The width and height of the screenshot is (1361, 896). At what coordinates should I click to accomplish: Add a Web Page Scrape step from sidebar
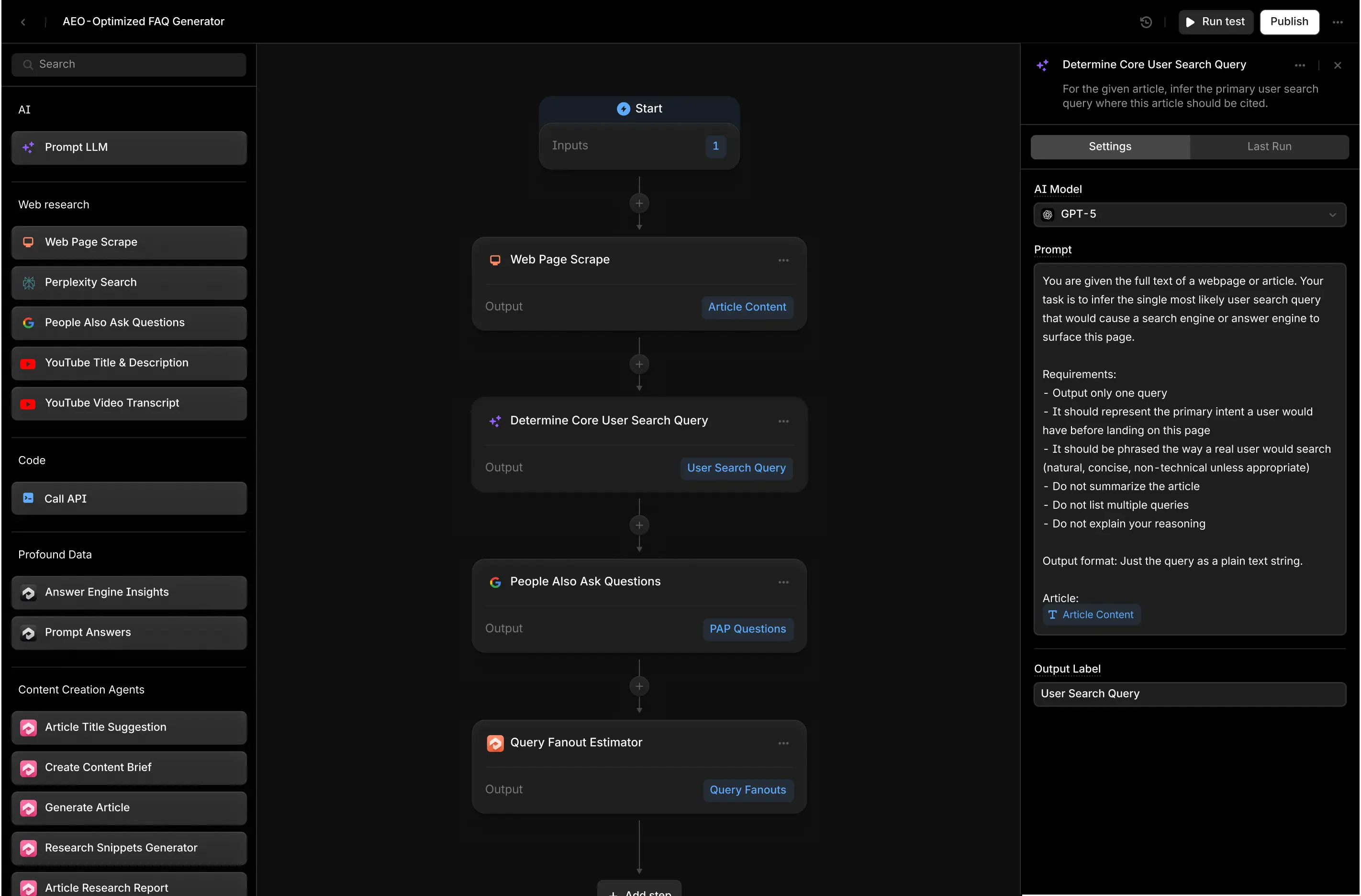tap(129, 242)
